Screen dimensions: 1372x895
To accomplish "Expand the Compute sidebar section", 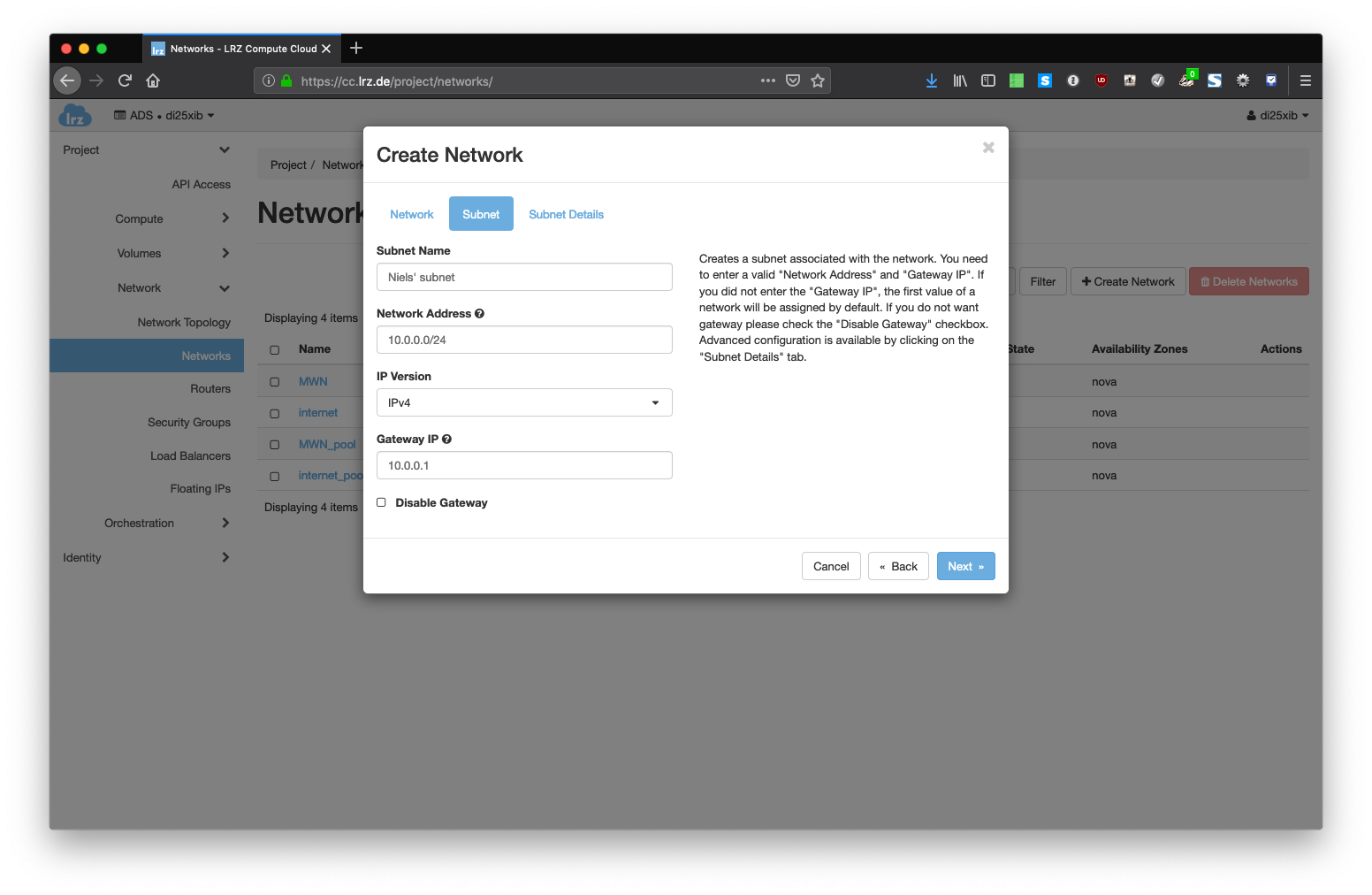I will point(171,218).
